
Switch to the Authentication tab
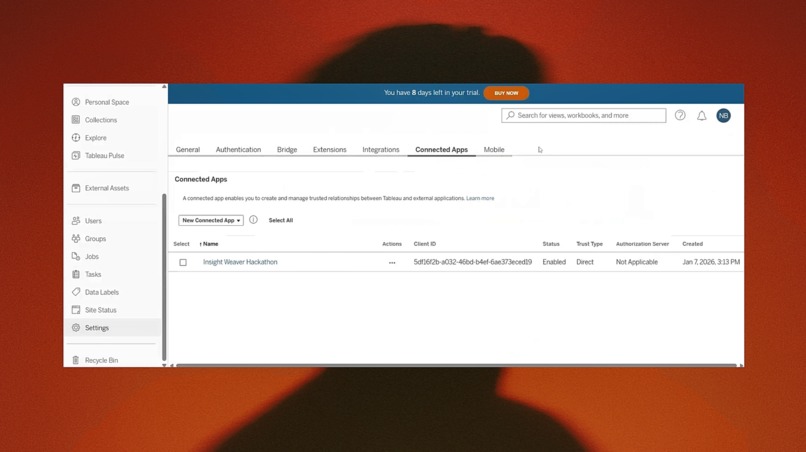pyautogui.click(x=239, y=150)
